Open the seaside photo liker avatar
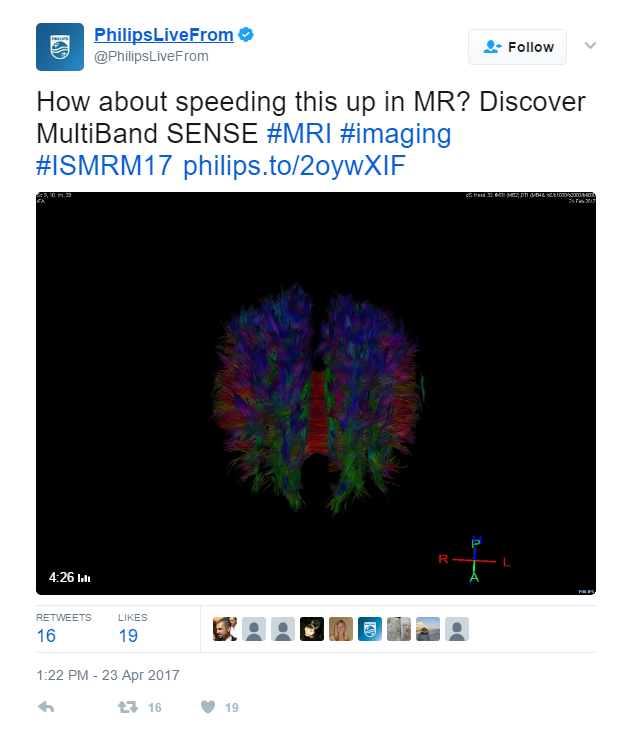 click(428, 629)
